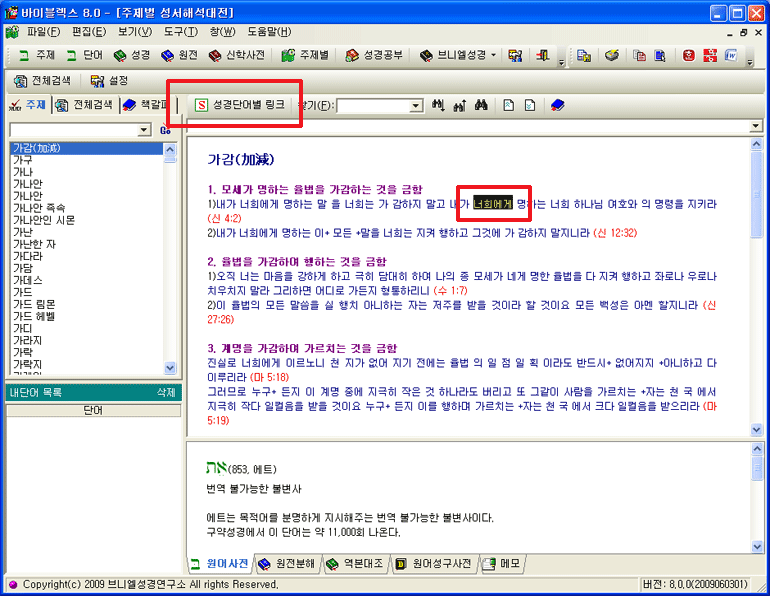Switch to the 전체검색 side tab
The width and height of the screenshot is (770, 596).
point(84,105)
